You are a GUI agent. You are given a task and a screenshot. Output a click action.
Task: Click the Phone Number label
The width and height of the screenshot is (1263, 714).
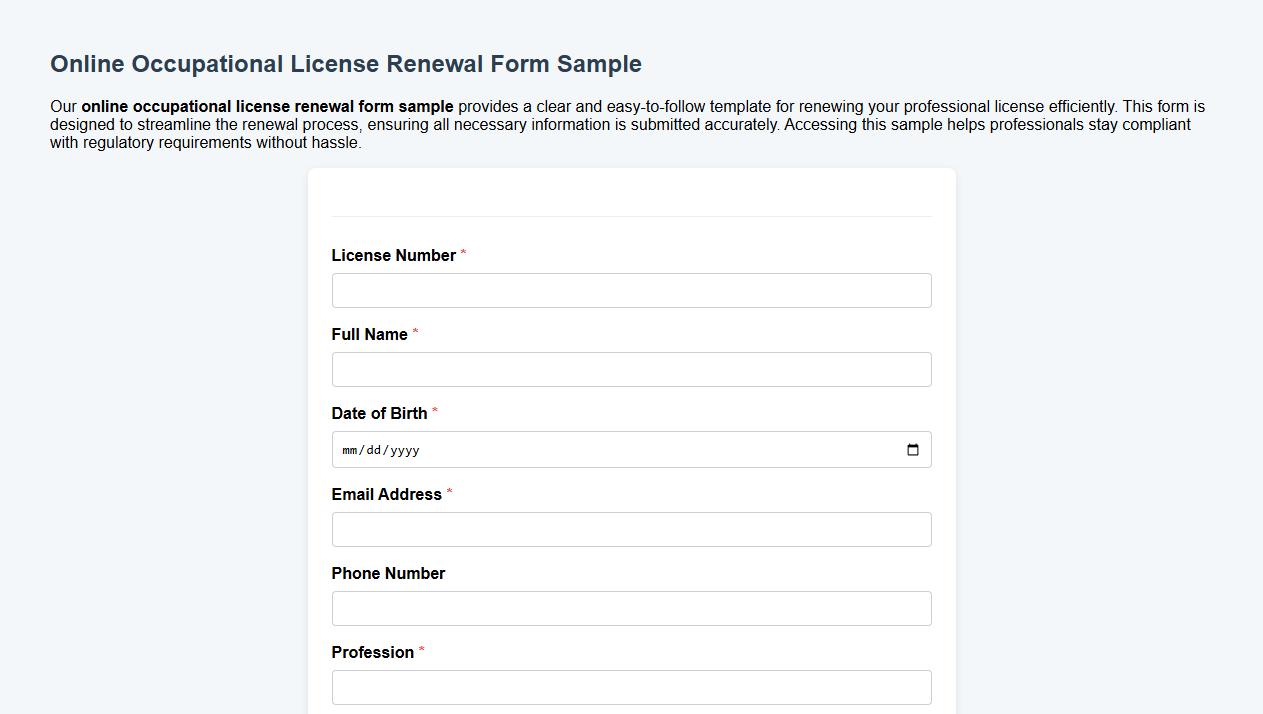[x=388, y=573]
